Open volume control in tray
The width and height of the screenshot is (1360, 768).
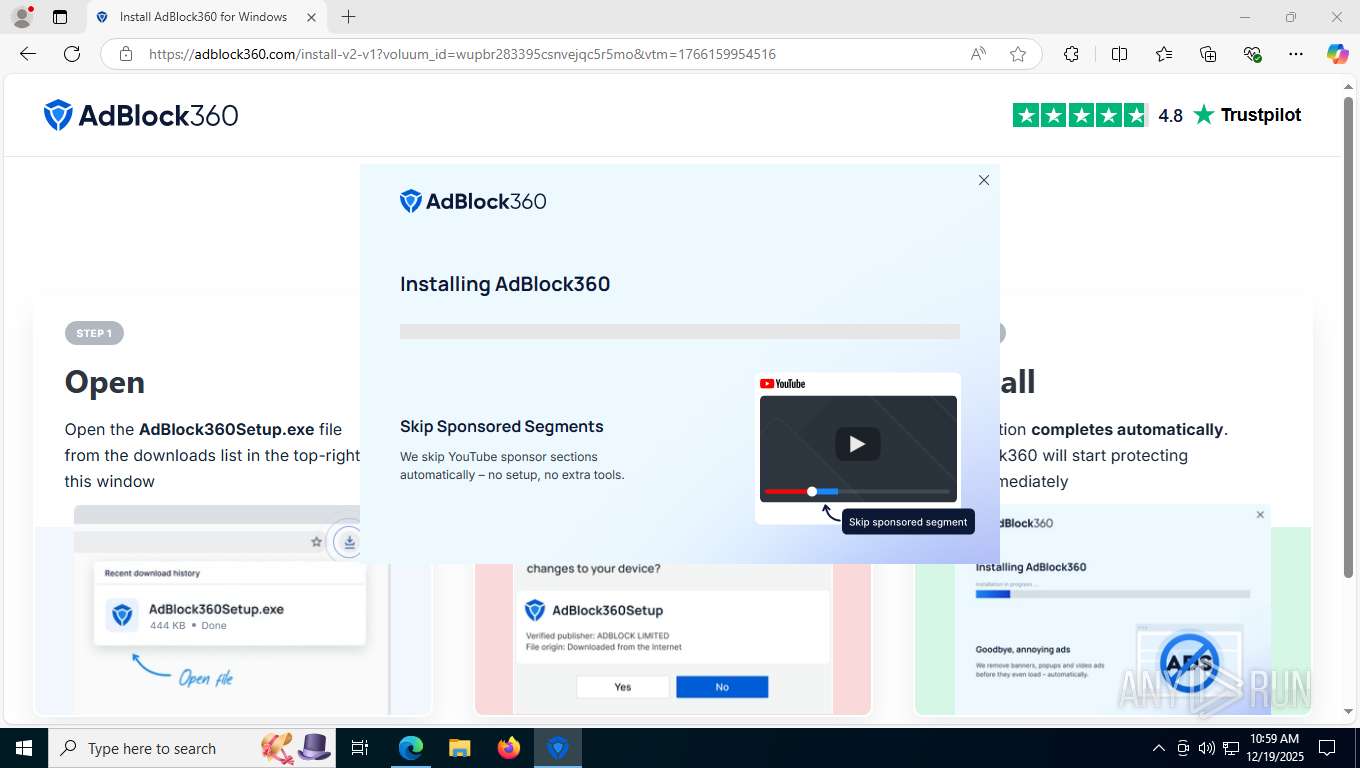click(x=1207, y=748)
